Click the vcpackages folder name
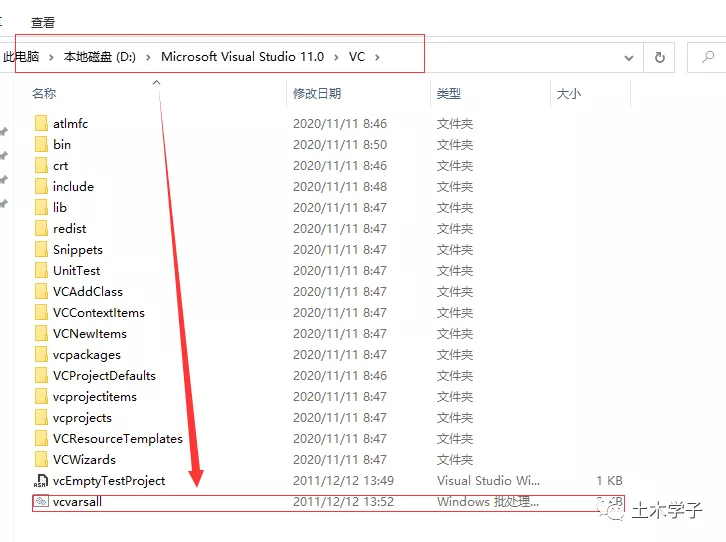The image size is (726, 542). click(87, 355)
